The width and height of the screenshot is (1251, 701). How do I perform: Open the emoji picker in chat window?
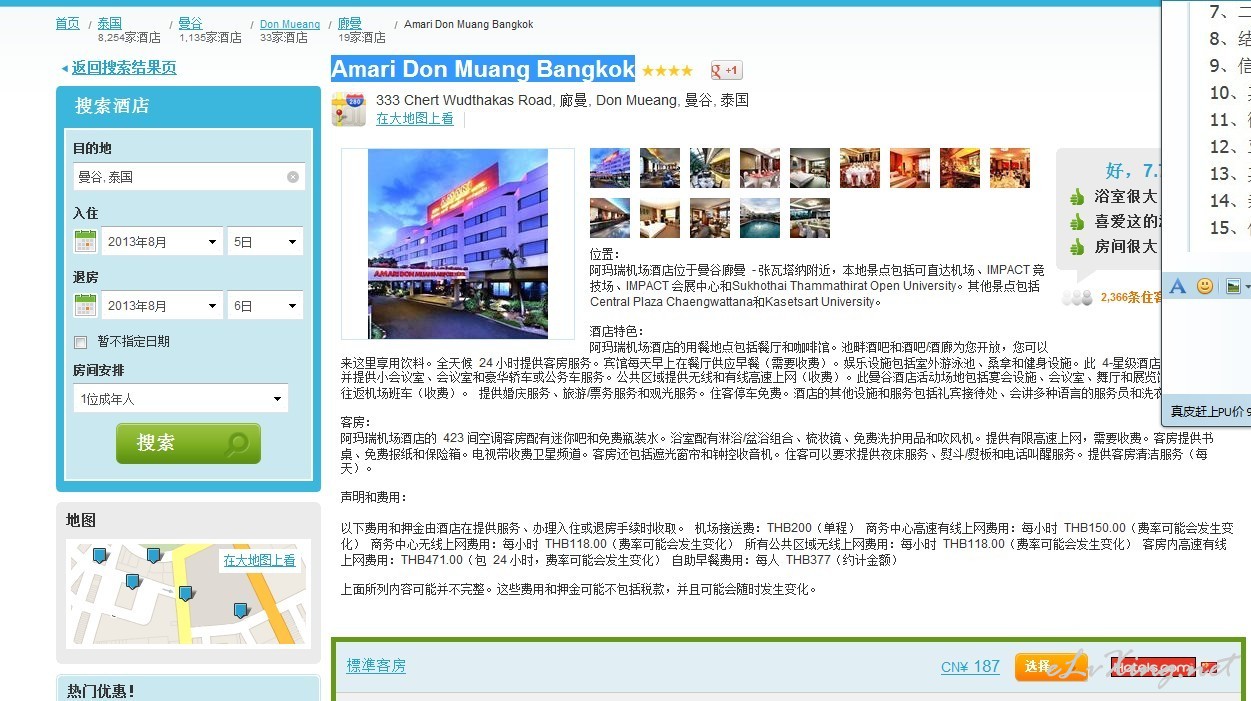(1205, 286)
